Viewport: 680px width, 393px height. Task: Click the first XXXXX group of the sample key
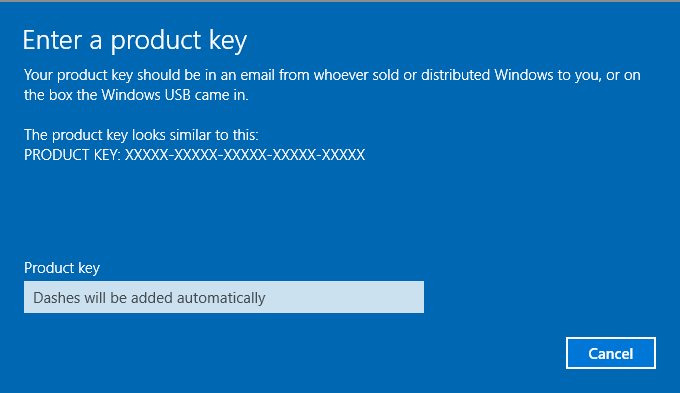click(147, 155)
